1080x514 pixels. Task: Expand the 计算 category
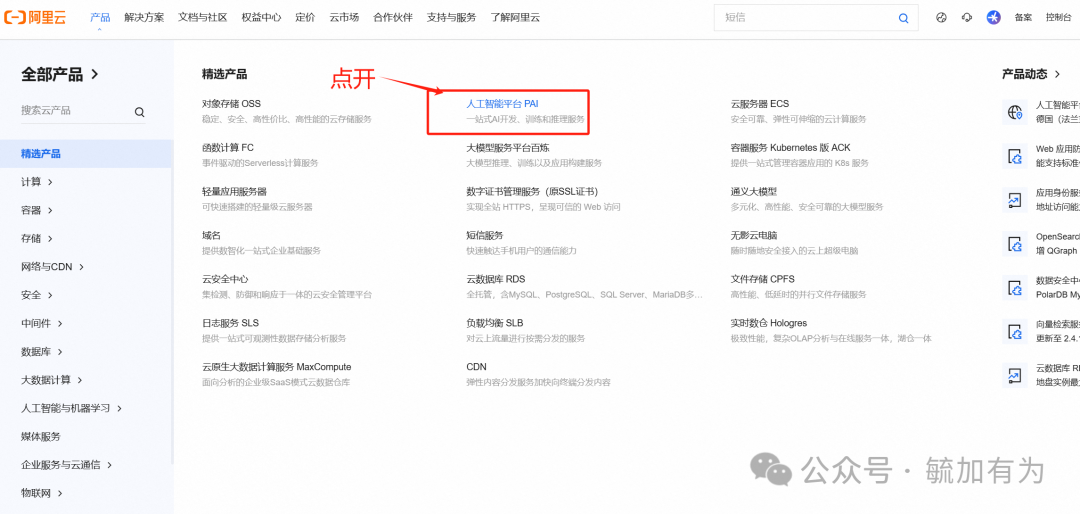tap(37, 182)
